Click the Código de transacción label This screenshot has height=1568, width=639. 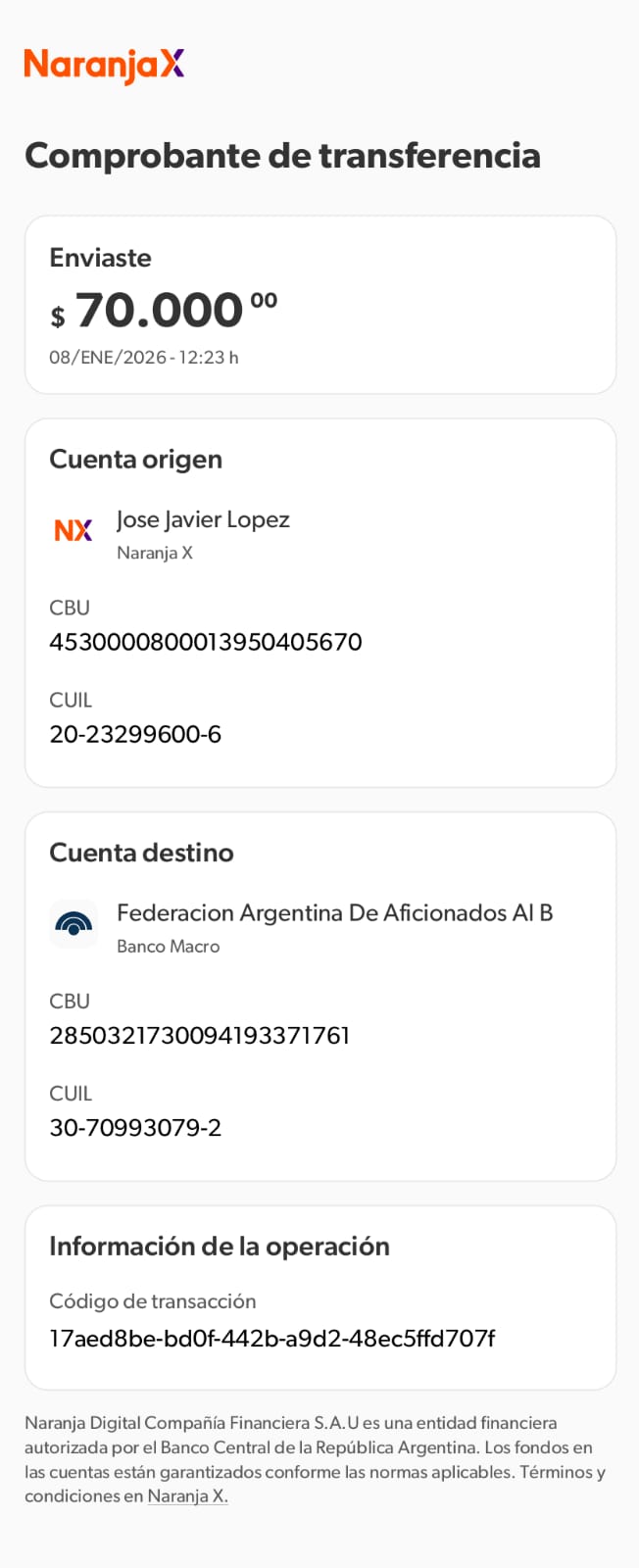coord(153,1301)
